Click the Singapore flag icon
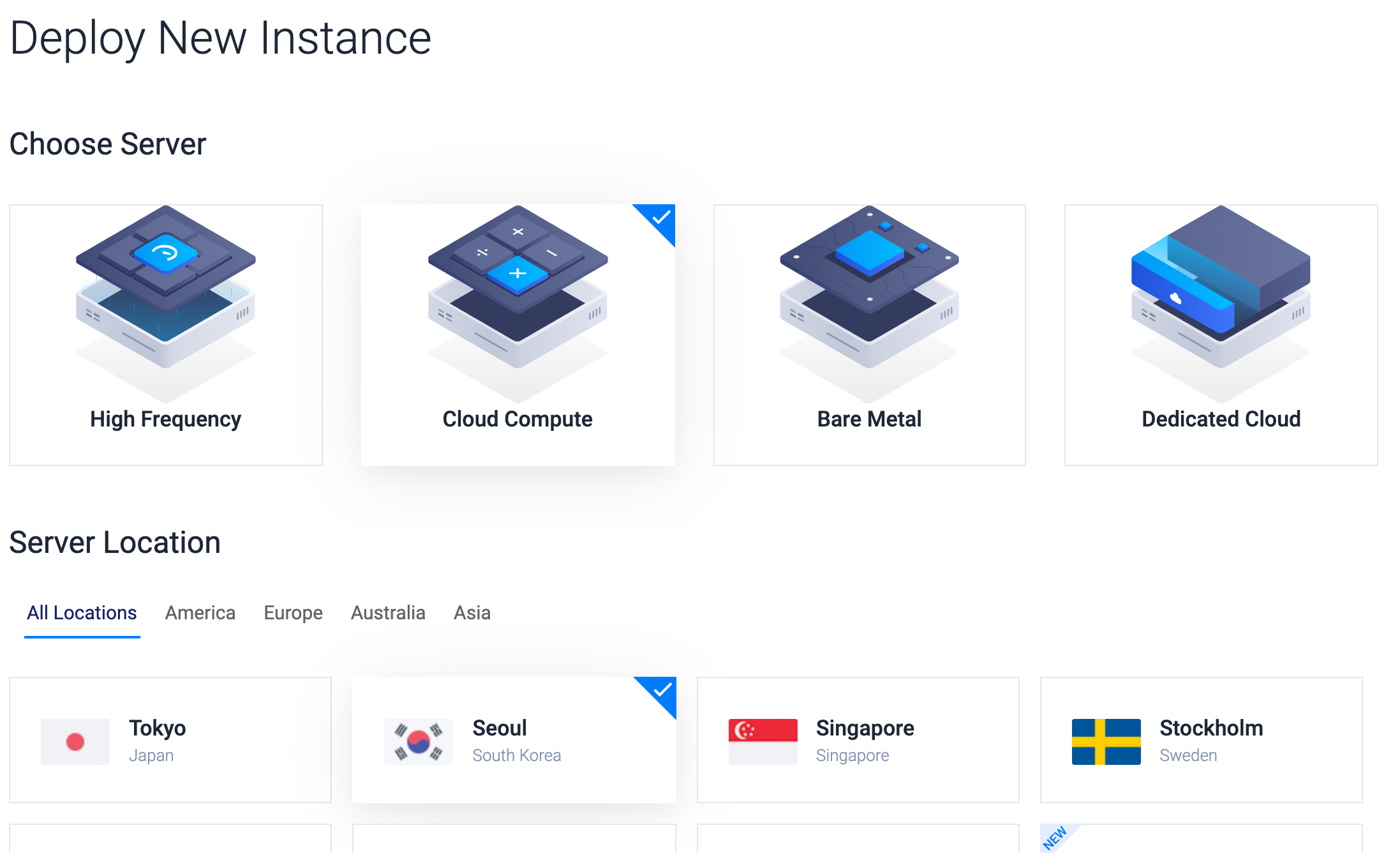 (x=763, y=741)
